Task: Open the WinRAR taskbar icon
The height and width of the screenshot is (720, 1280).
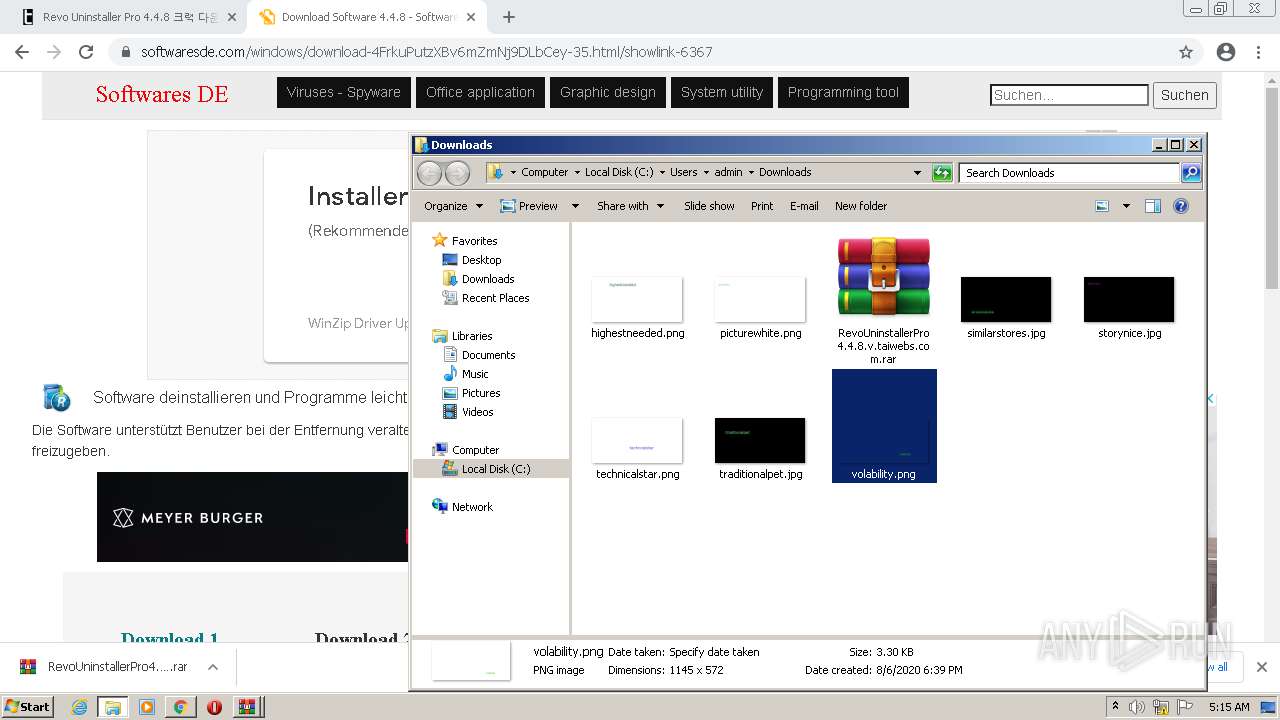Action: tap(246, 707)
